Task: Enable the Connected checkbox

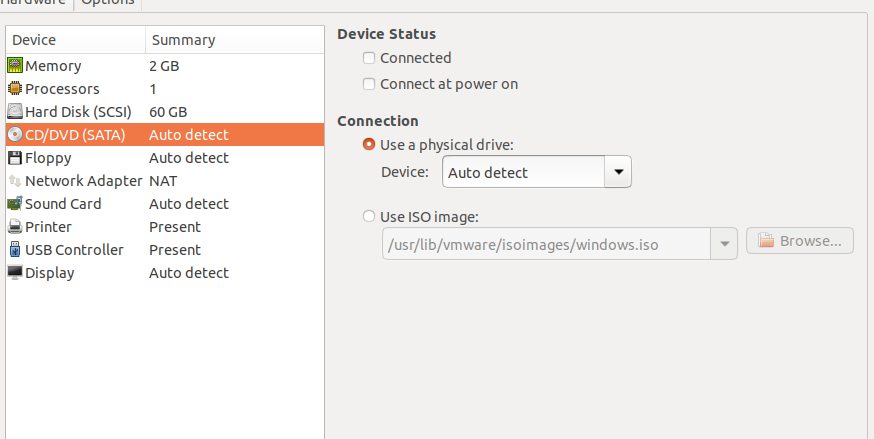Action: 370,58
